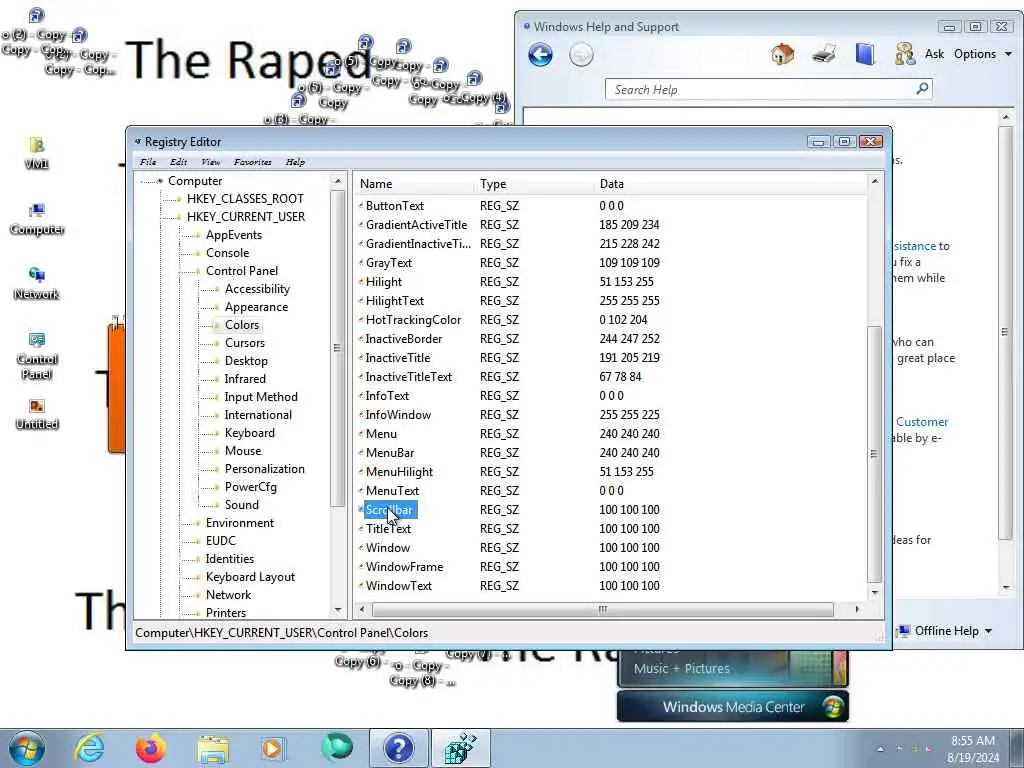1024x768 pixels.
Task: Select the WindowText value icon
Action: point(361,586)
